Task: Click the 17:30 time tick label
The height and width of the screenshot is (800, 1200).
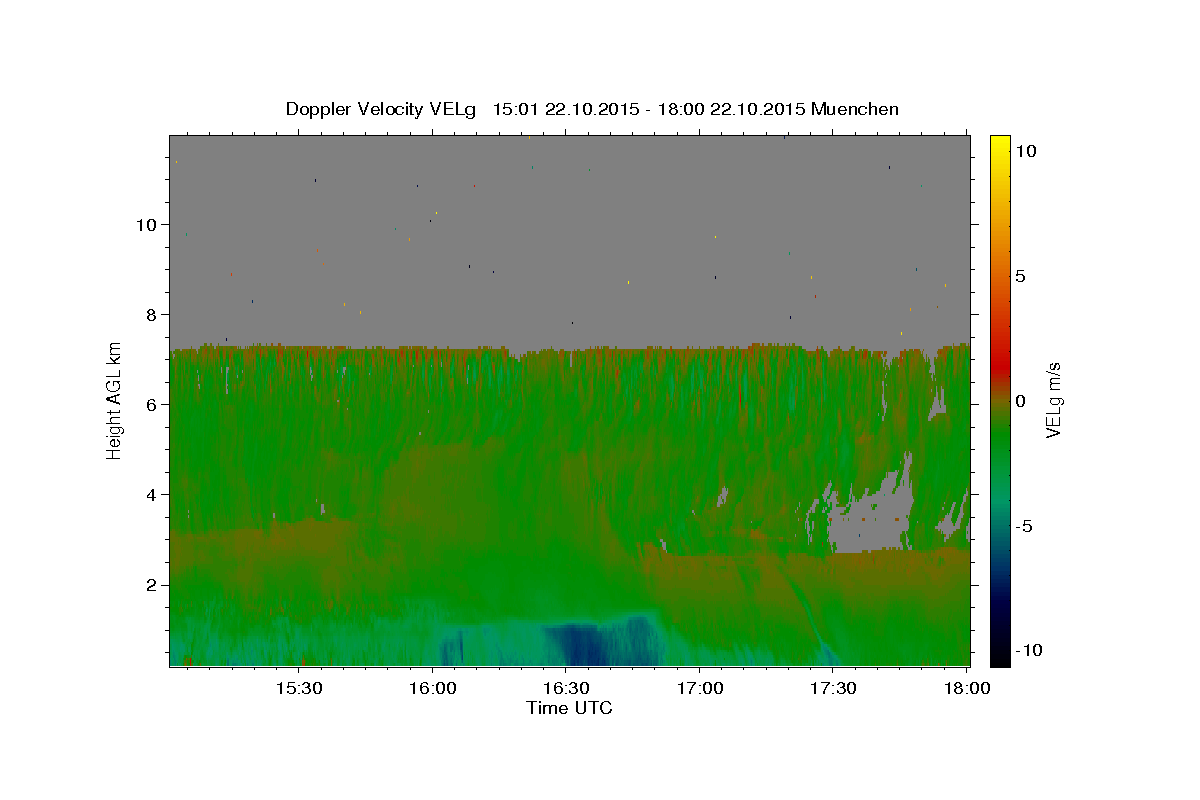Action: (x=833, y=688)
